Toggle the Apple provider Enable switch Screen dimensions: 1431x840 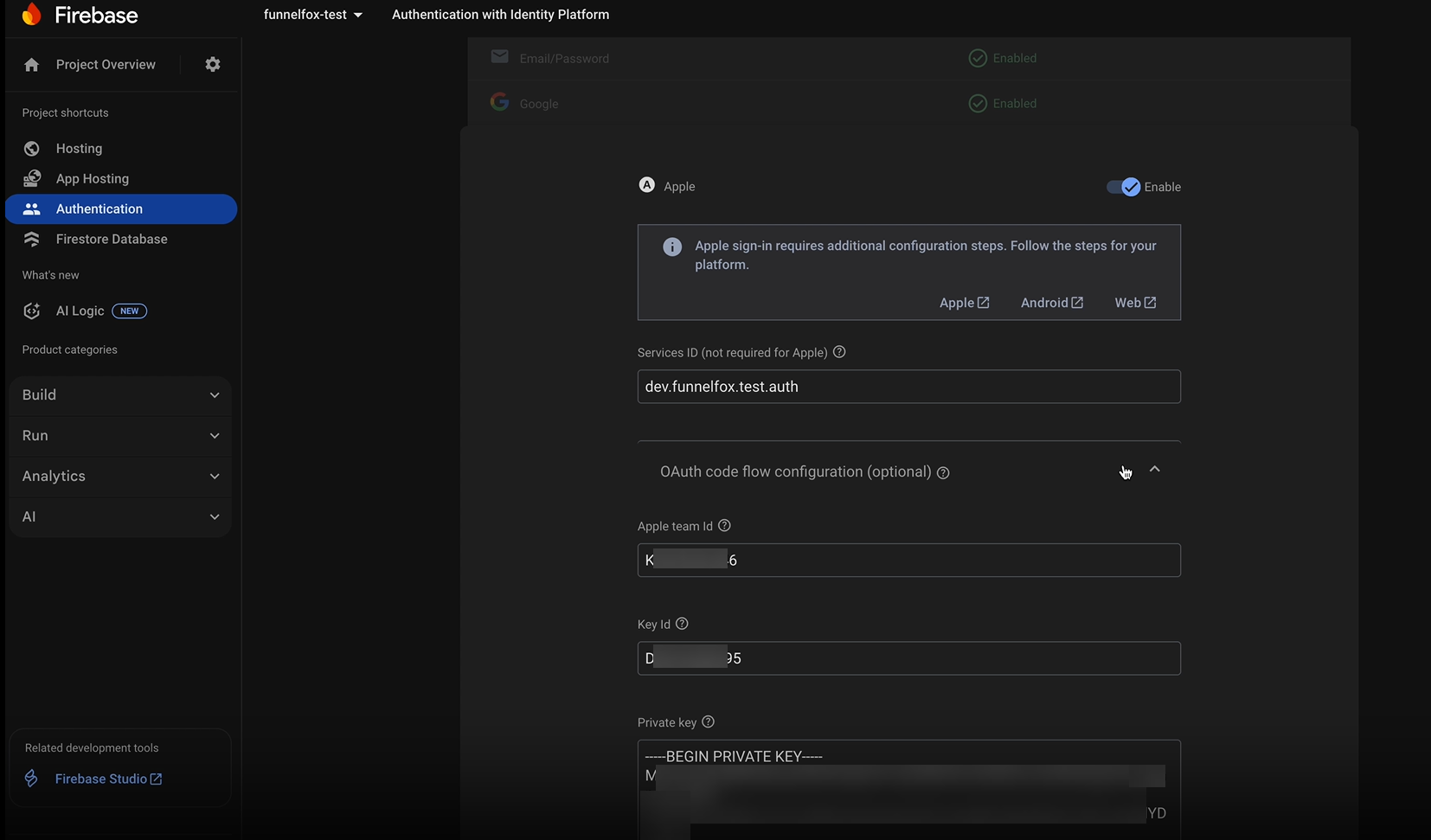tap(1124, 187)
